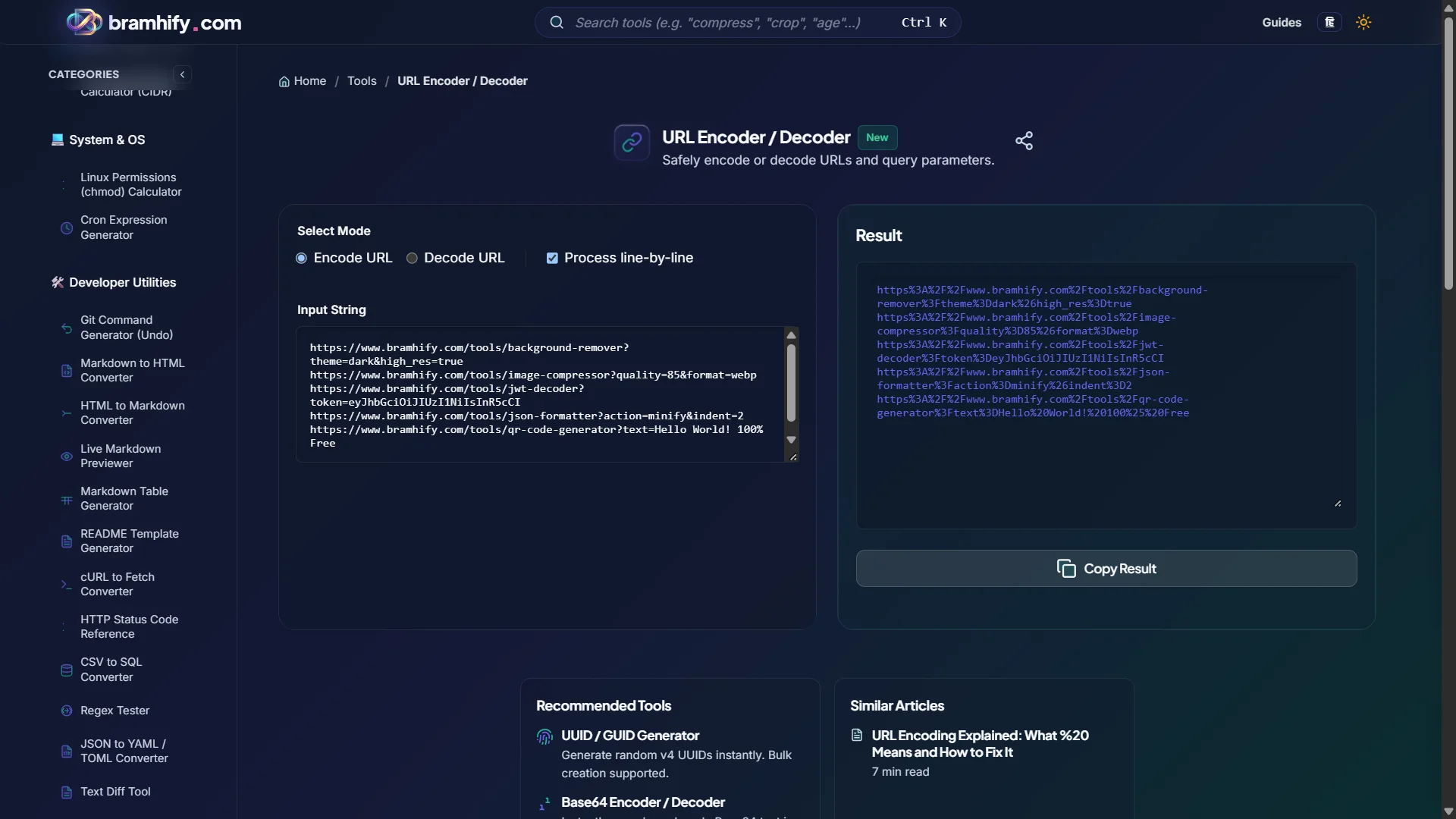
Task: Click the UUID Generator fingerprint icon
Action: click(544, 736)
